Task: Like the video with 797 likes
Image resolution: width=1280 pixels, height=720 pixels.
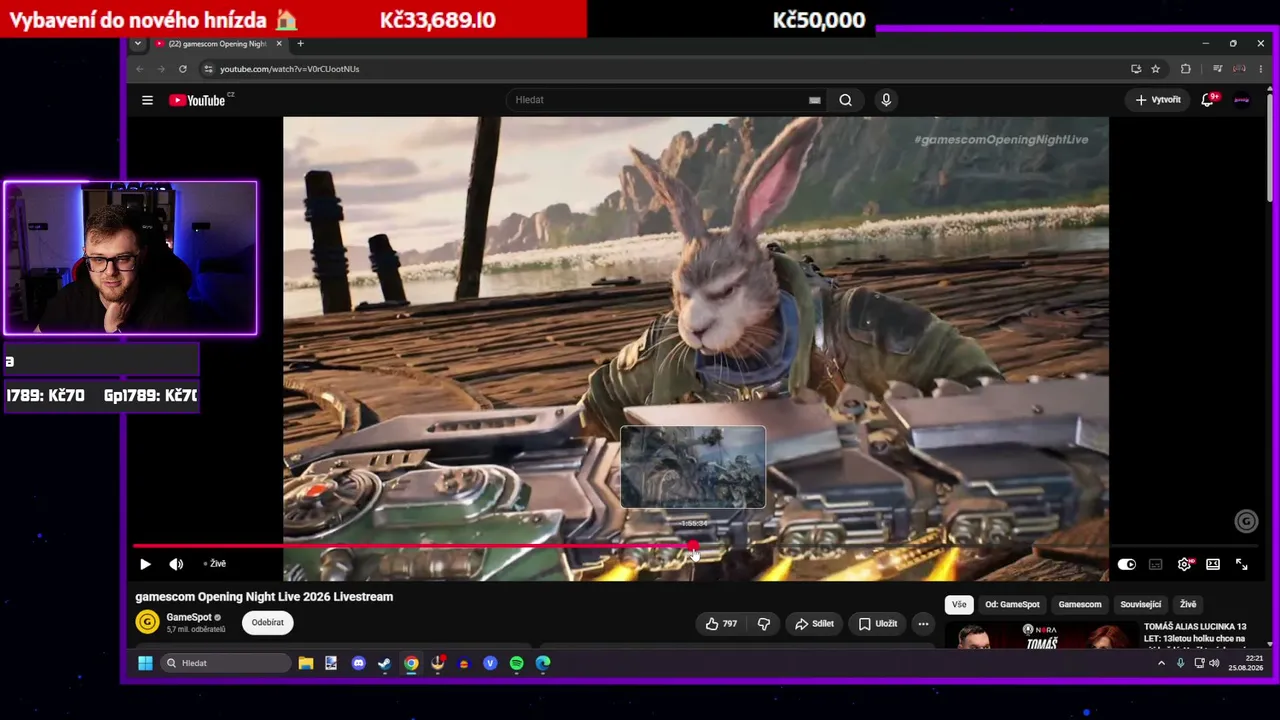Action: click(721, 624)
